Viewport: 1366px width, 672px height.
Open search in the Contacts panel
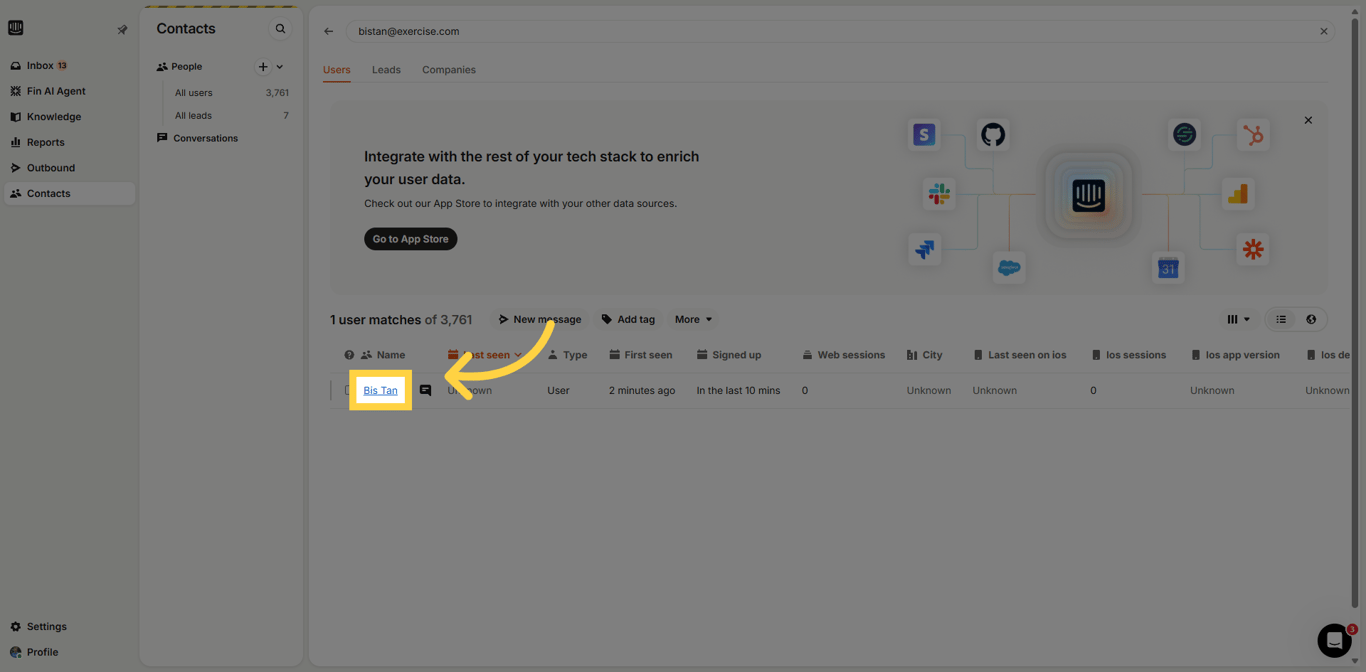281,28
